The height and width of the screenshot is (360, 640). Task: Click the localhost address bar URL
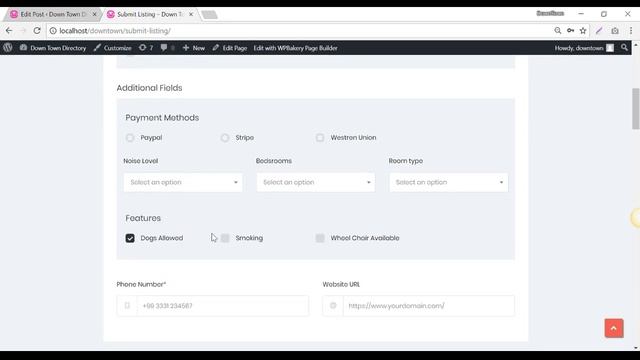115,31
